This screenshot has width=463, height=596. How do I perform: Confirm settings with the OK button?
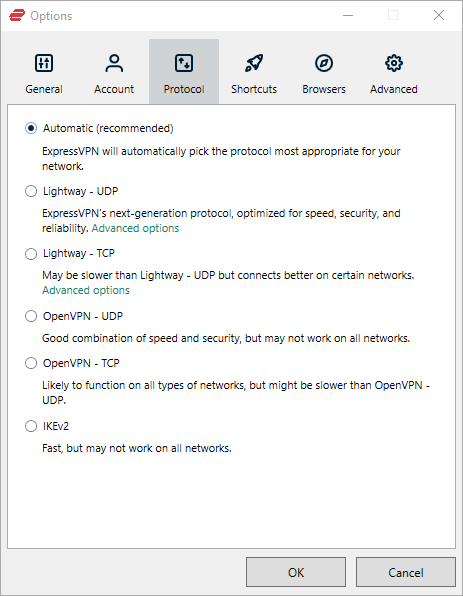click(x=296, y=572)
